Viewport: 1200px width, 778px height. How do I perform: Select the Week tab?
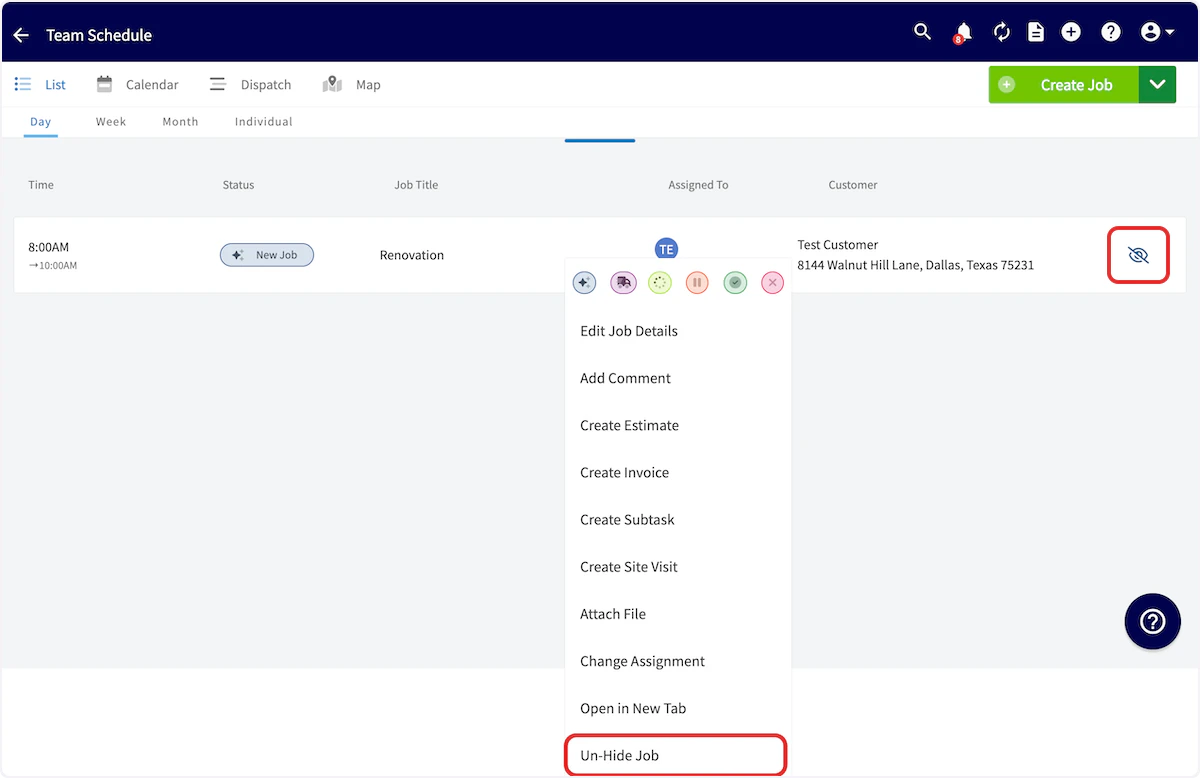click(x=111, y=122)
